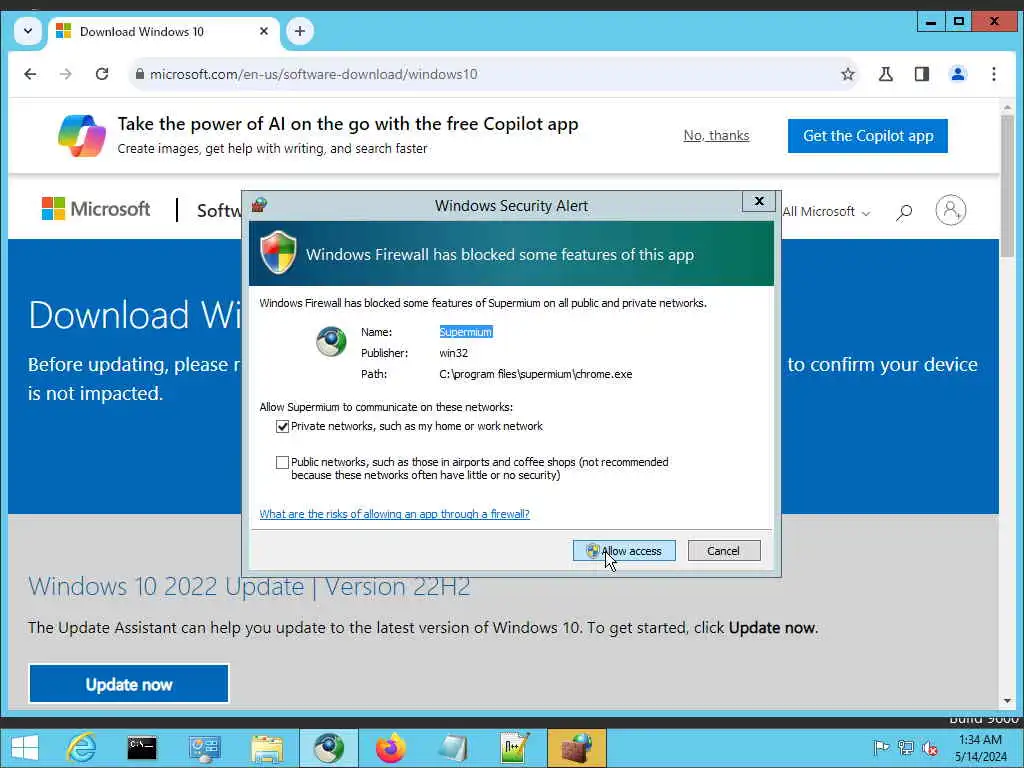Launch Internet Explorer from taskbar
1024x768 pixels.
point(82,748)
